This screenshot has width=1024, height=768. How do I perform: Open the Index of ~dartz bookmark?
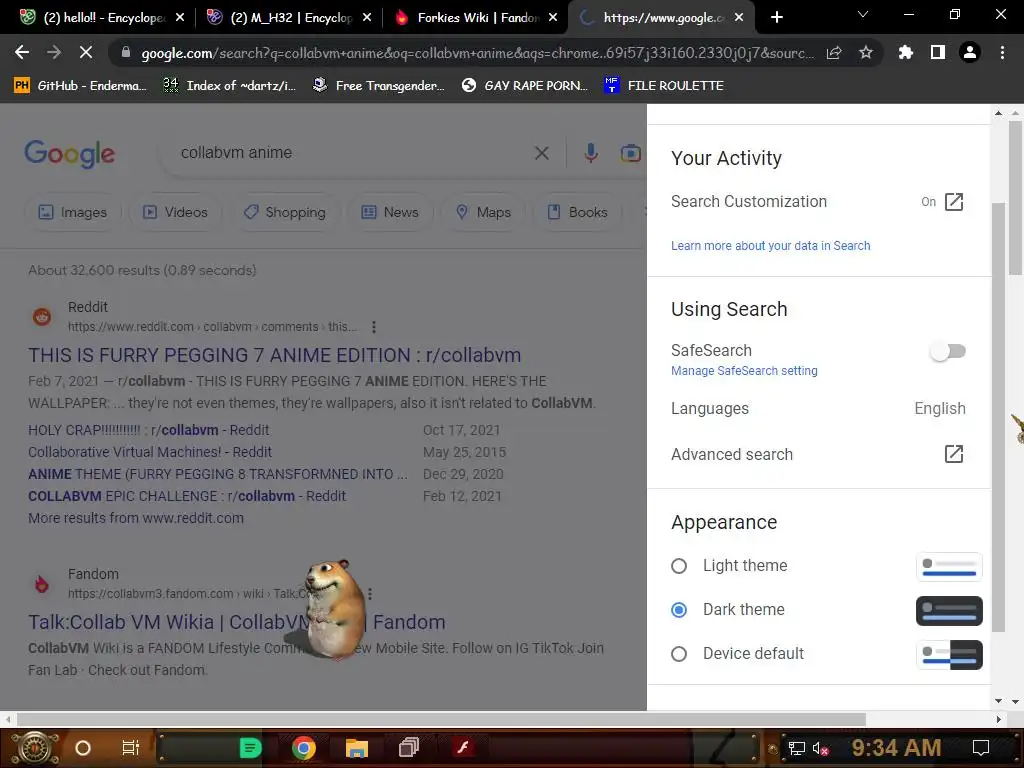[x=231, y=86]
